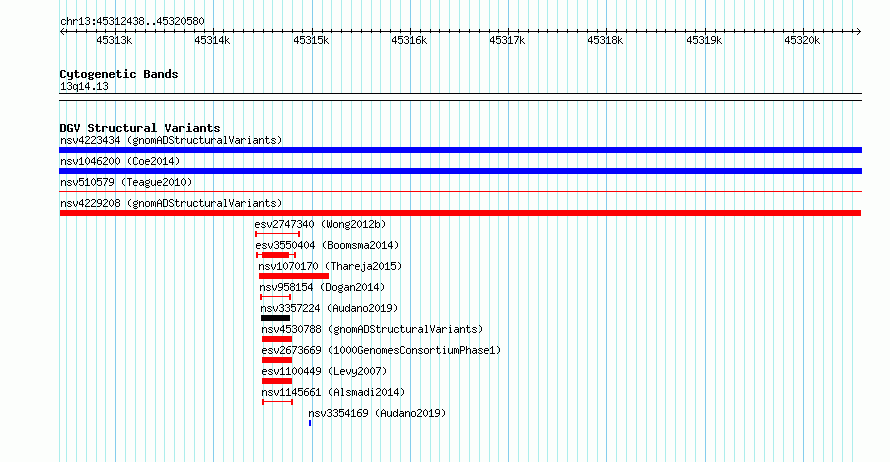This screenshot has width=890, height=462.
Task: Click the right arrow of the ruler
Action: coord(859,31)
